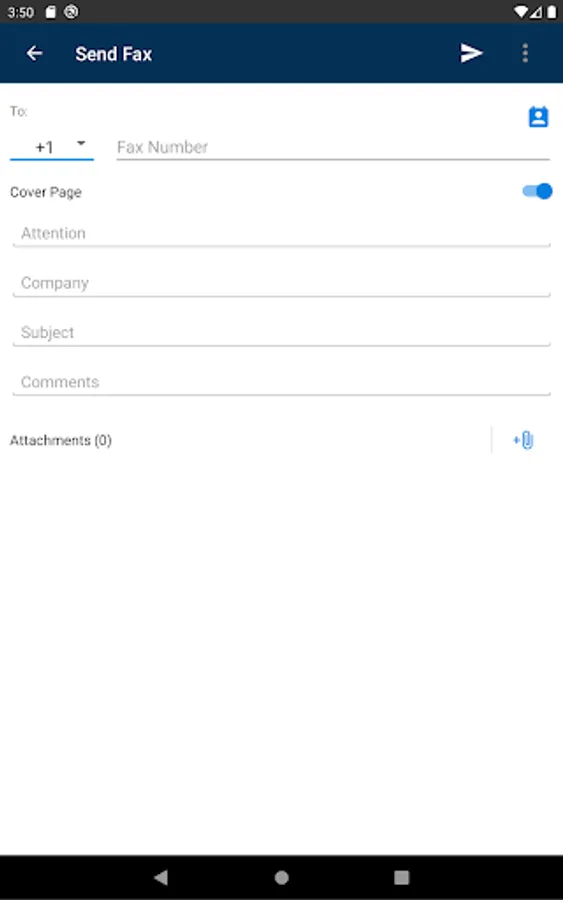Open contacts picker icon
The image size is (563, 900).
click(x=538, y=117)
